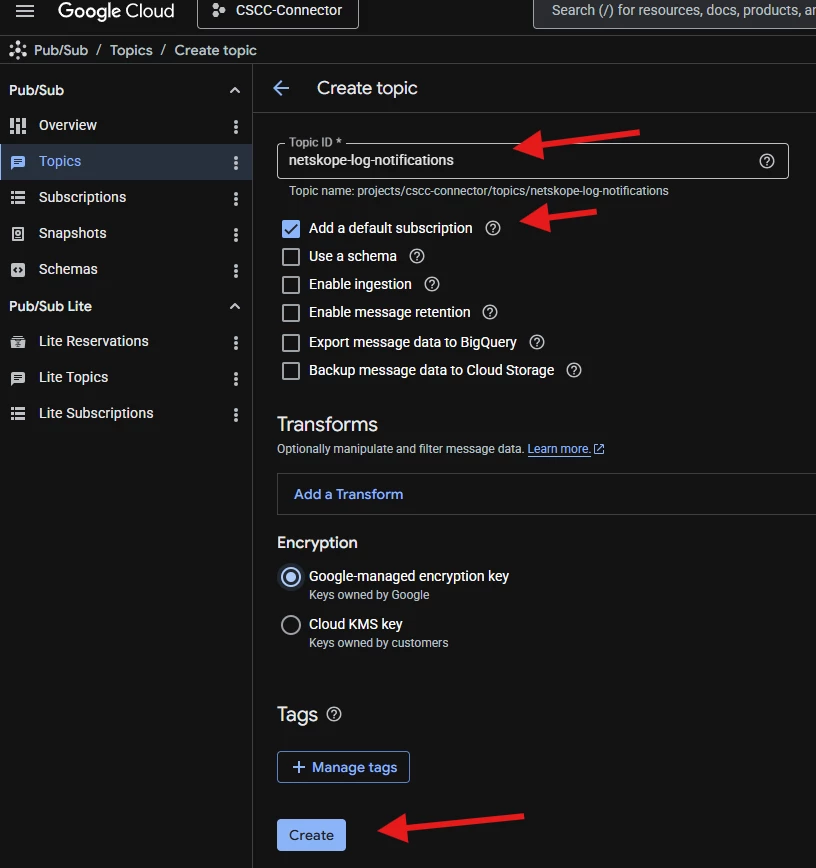Click the Pub/Sub product icon in breadcrumb
This screenshot has height=868, width=816.
coord(18,50)
